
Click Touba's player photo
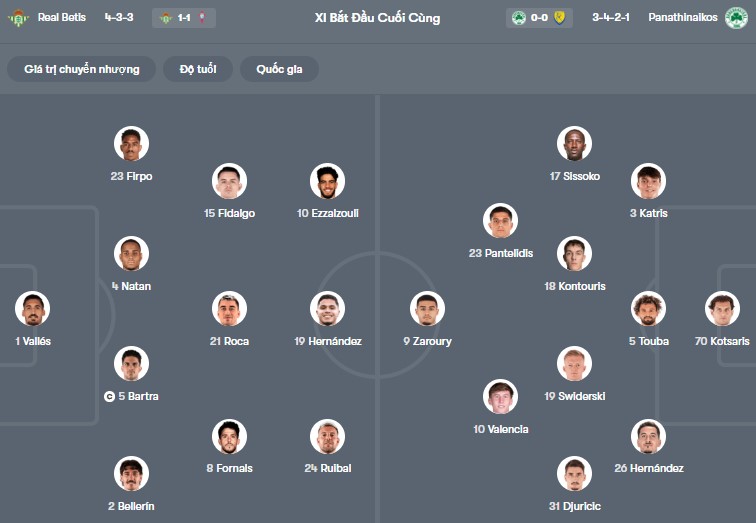tap(648, 308)
